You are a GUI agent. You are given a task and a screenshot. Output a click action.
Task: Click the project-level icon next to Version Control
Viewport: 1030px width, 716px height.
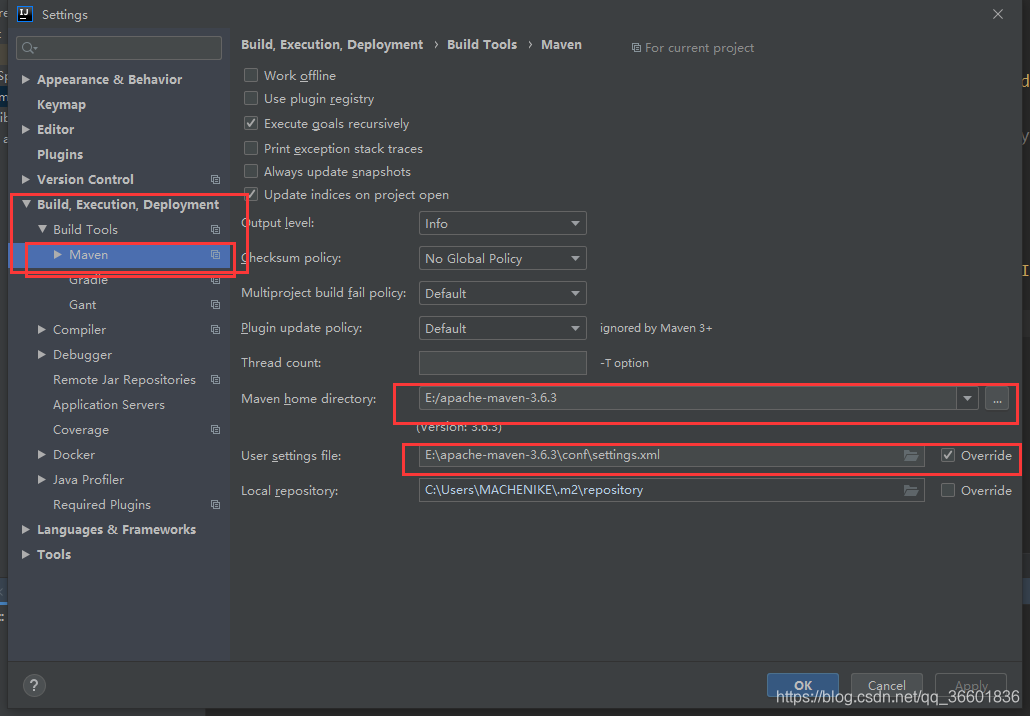tap(215, 179)
